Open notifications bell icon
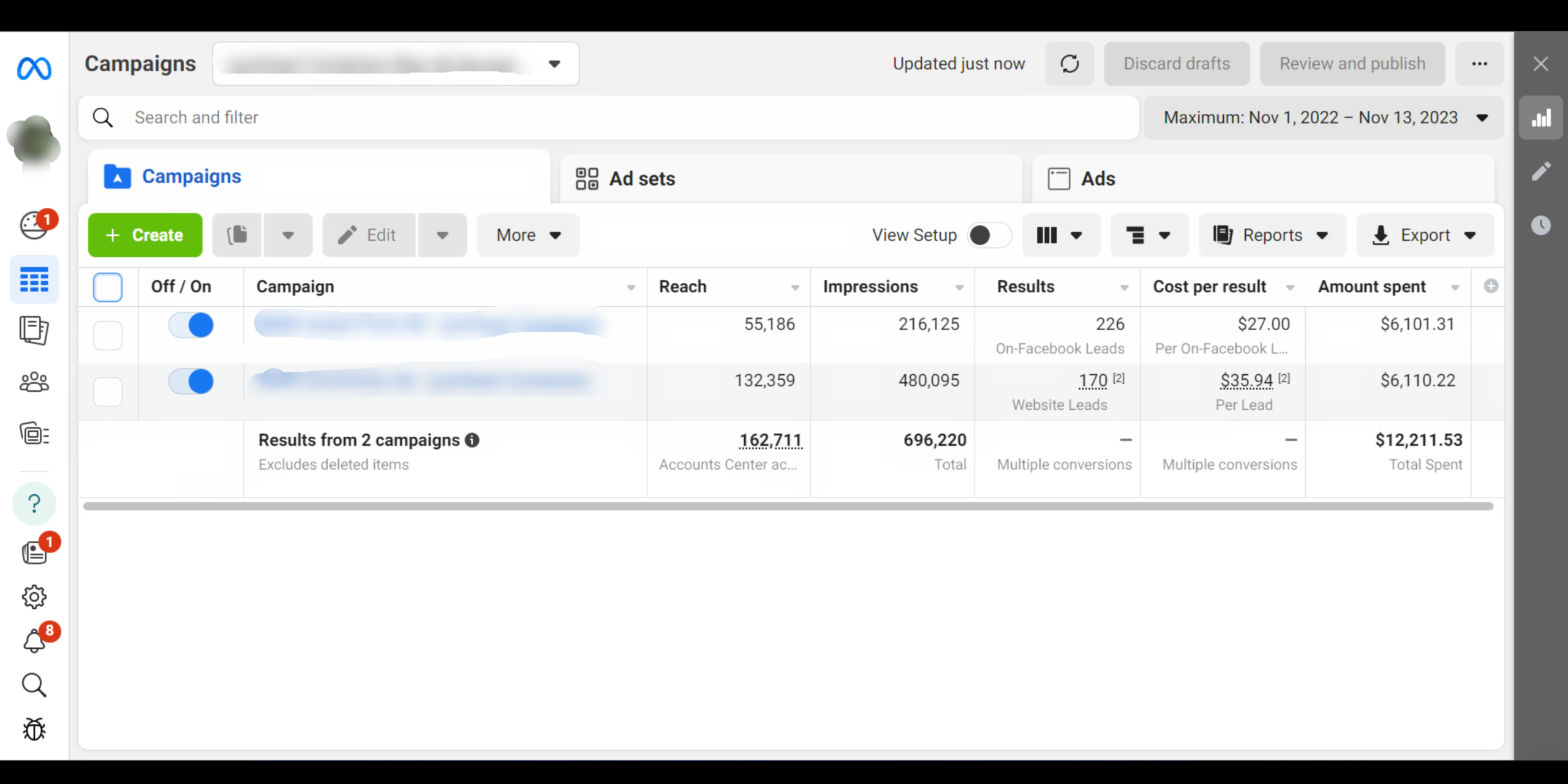This screenshot has width=1568, height=784. pyautogui.click(x=34, y=641)
